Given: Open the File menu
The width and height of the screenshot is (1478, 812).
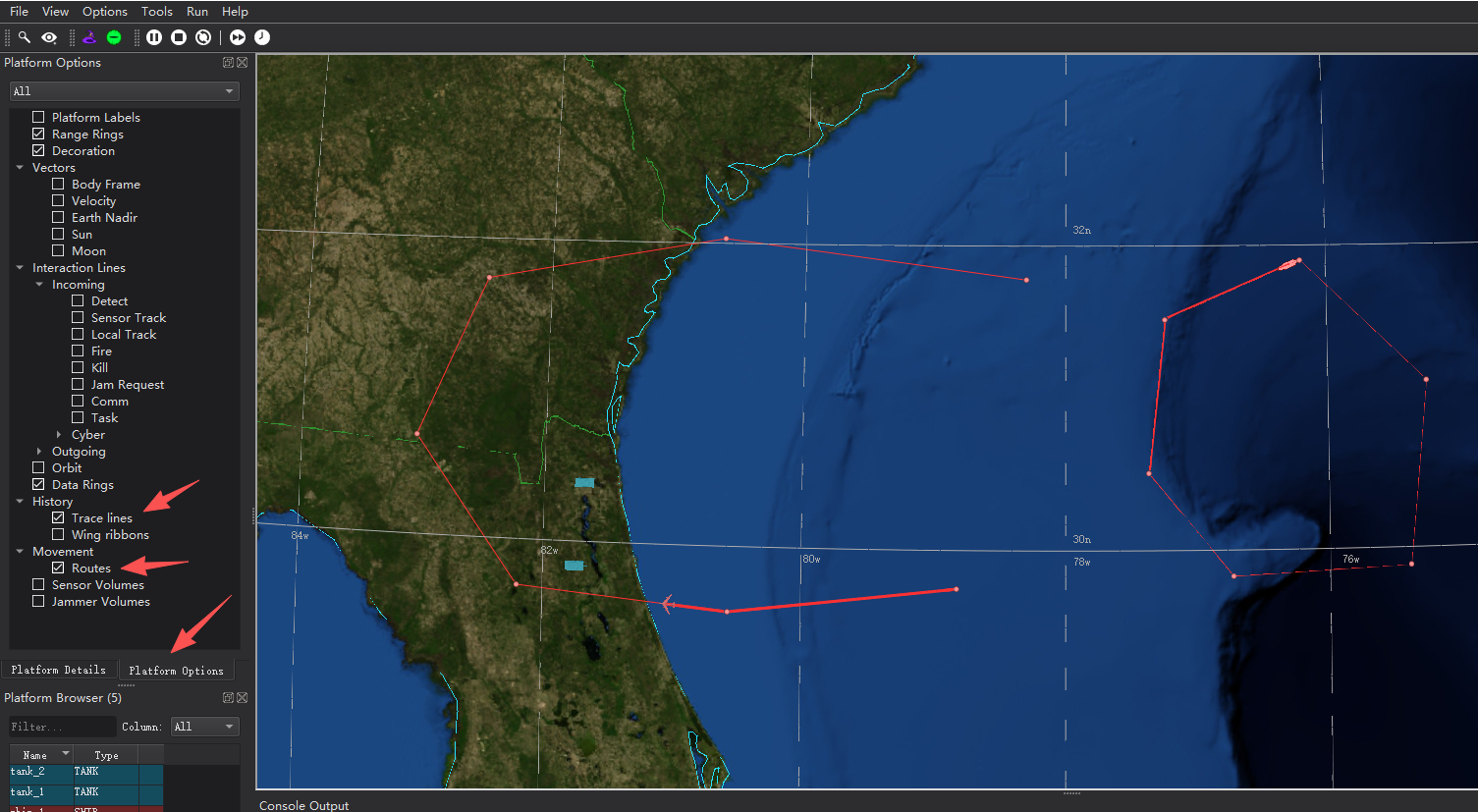Looking at the screenshot, I should [19, 12].
